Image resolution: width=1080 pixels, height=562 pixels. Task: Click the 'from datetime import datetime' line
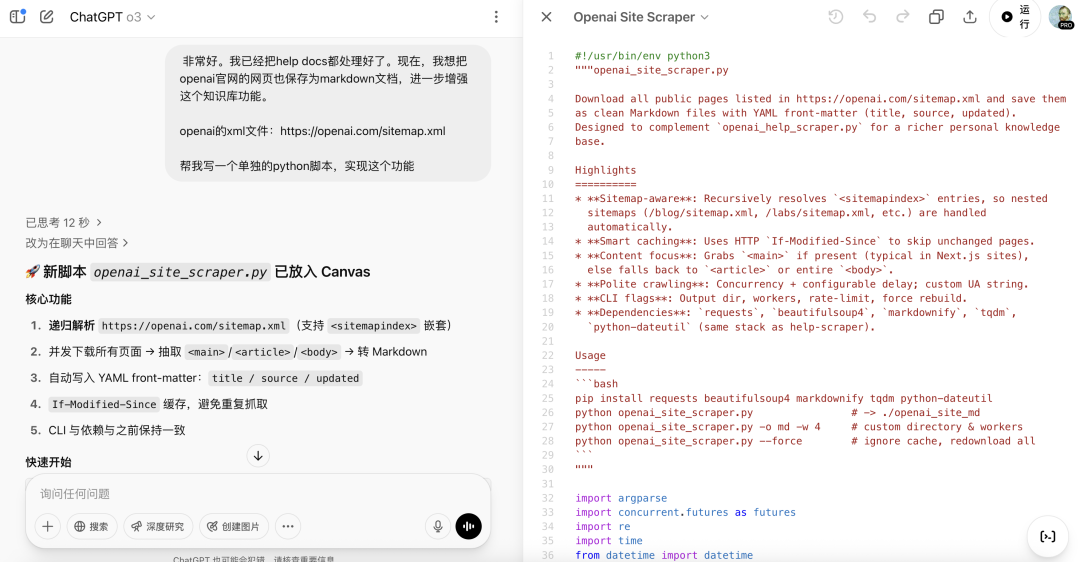pyautogui.click(x=664, y=555)
